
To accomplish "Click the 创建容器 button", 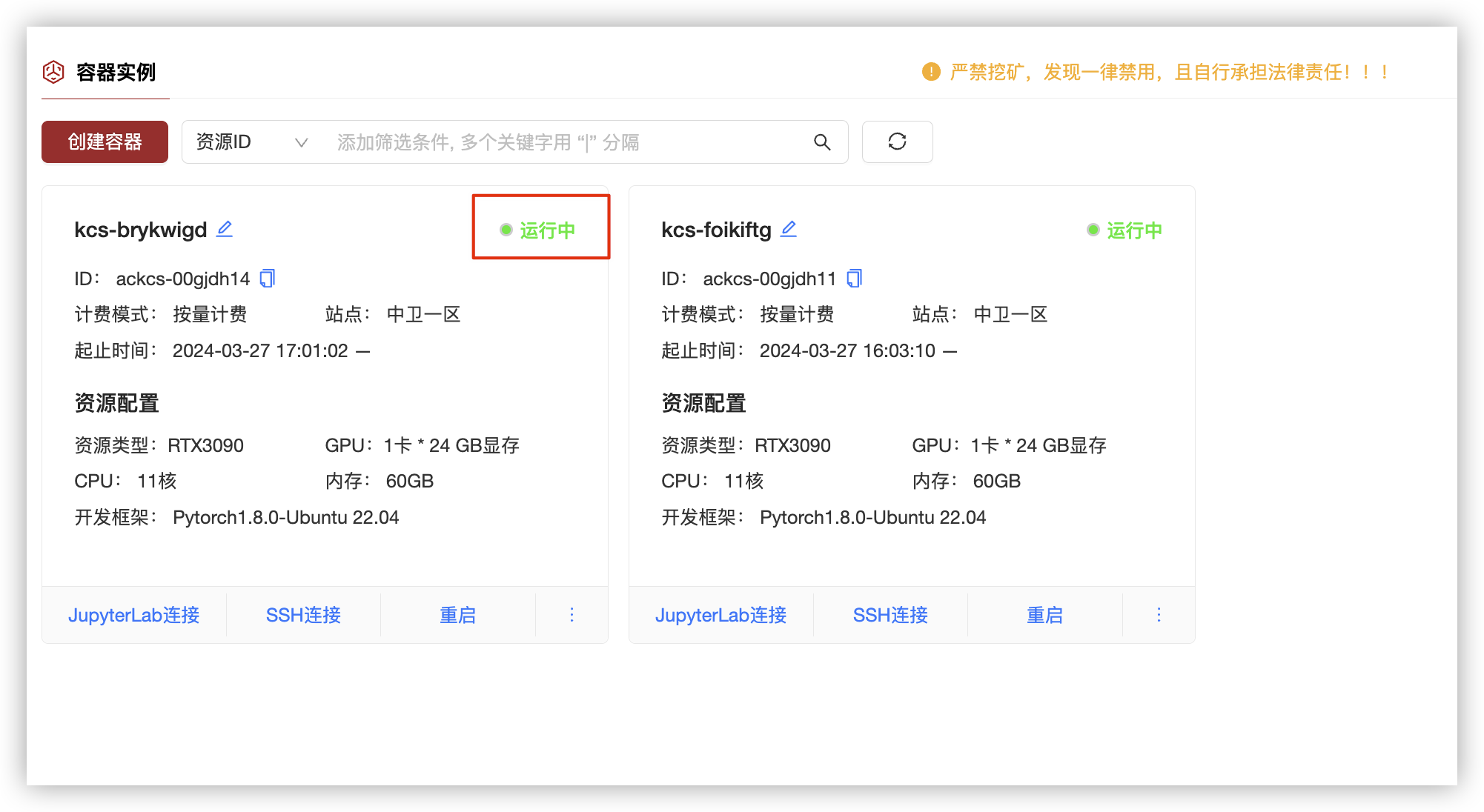I will (x=105, y=142).
